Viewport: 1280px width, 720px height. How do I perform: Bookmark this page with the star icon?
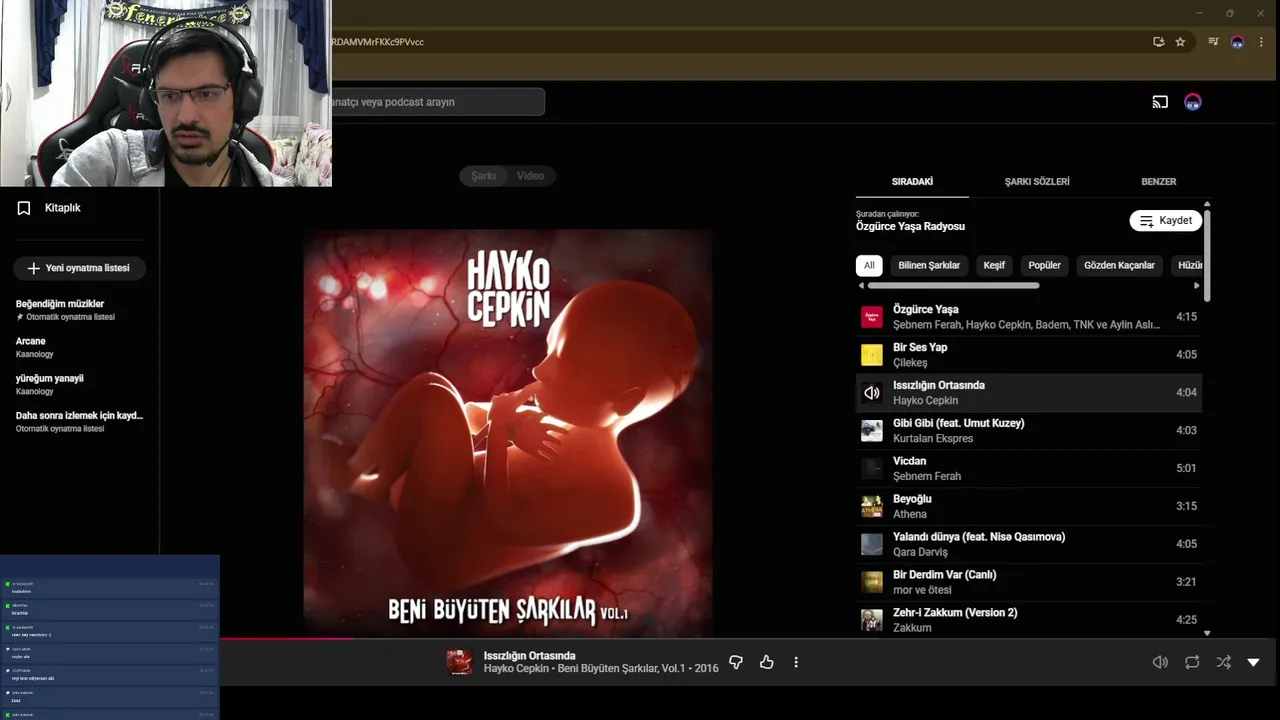tap(1180, 42)
